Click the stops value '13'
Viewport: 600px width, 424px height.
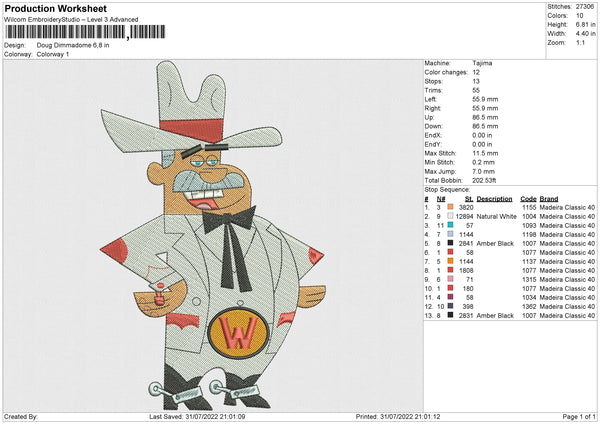pyautogui.click(x=476, y=81)
